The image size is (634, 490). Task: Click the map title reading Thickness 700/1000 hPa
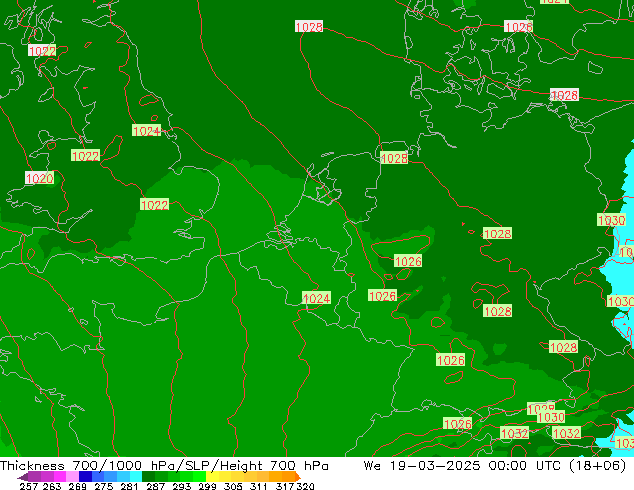pyautogui.click(x=89, y=465)
